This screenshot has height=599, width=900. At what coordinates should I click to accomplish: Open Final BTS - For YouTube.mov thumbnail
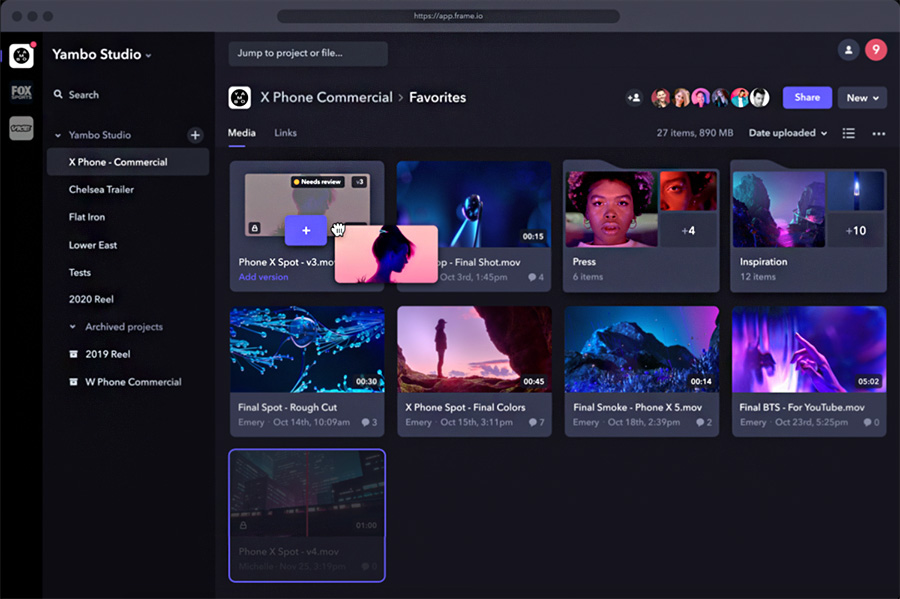[x=809, y=349]
